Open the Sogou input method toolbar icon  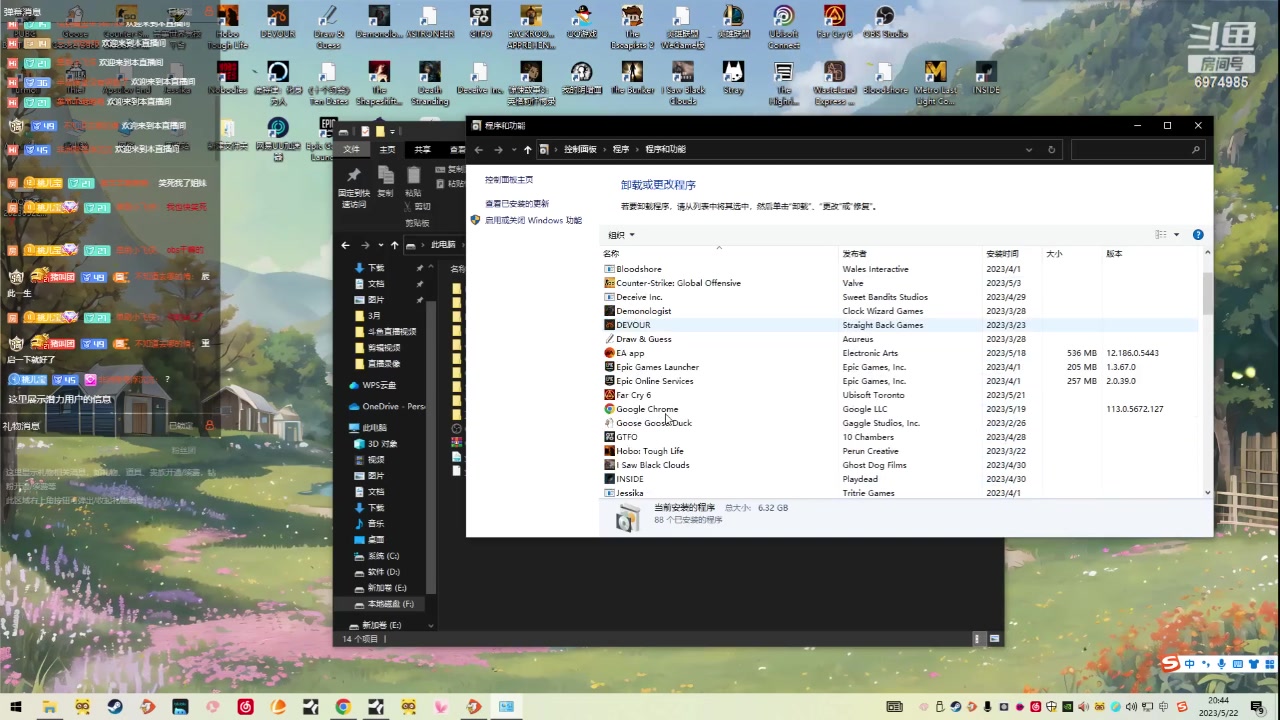tap(1169, 664)
